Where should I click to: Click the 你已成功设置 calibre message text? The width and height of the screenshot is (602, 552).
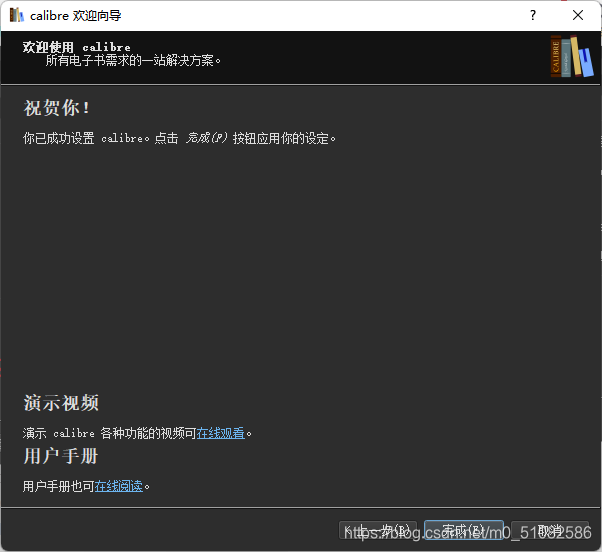coord(179,138)
